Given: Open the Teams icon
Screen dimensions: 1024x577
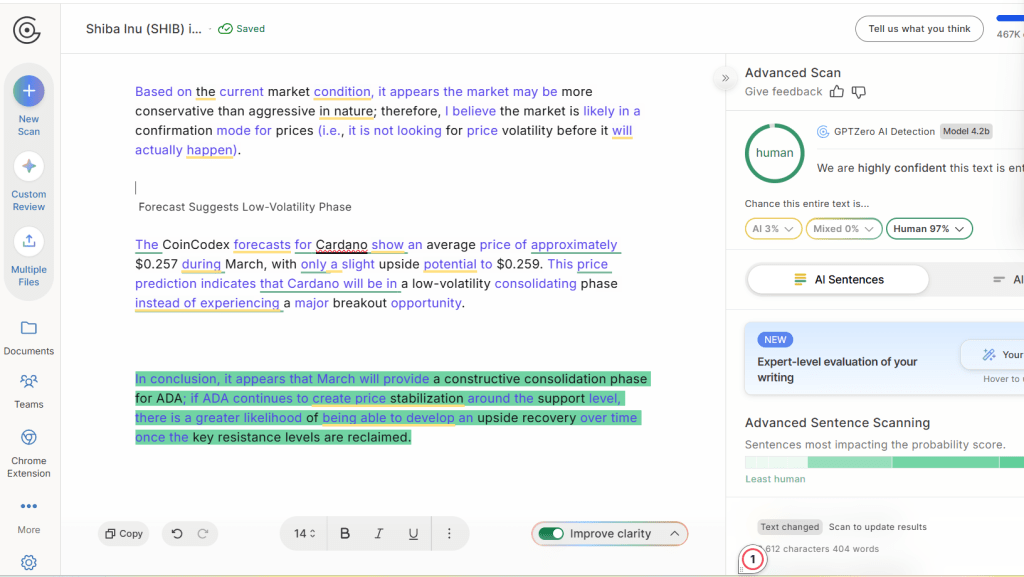Looking at the screenshot, I should pos(29,381).
